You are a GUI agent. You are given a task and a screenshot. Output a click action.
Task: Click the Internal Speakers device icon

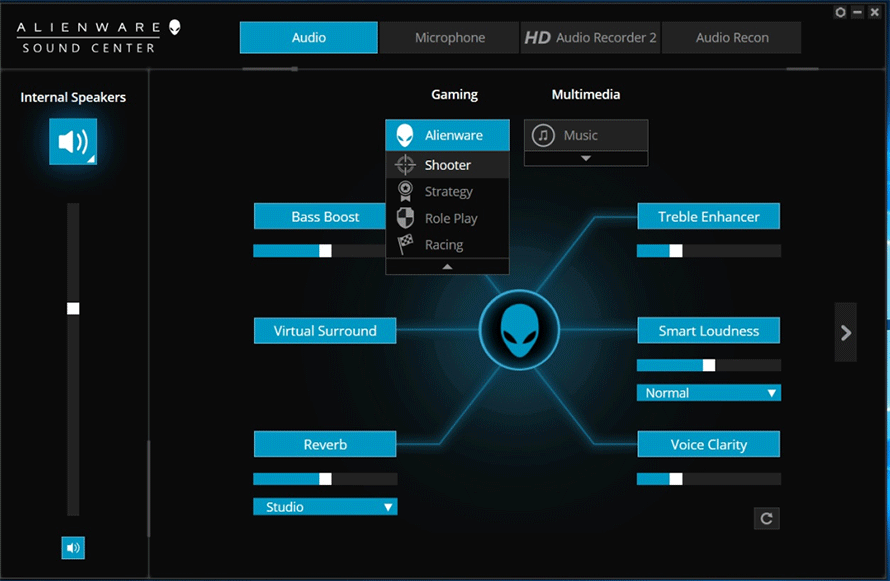pyautogui.click(x=73, y=141)
